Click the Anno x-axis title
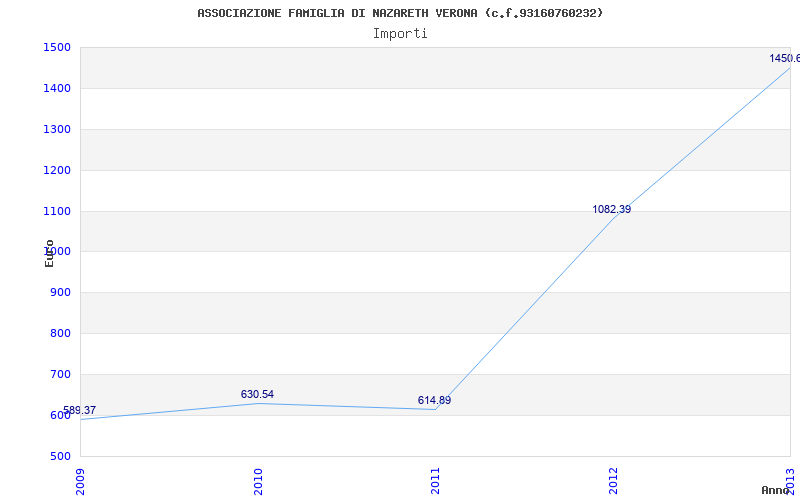Viewport: 800px width, 500px height. pos(776,490)
